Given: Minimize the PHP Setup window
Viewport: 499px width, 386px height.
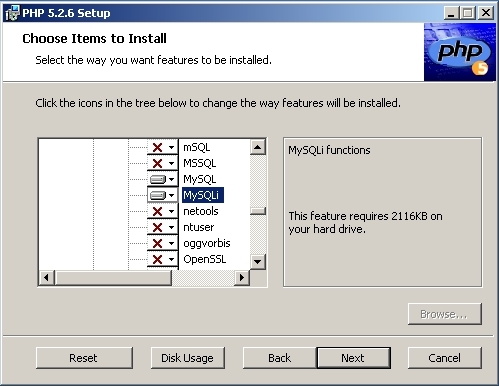Looking at the screenshot, I should pos(452,13).
